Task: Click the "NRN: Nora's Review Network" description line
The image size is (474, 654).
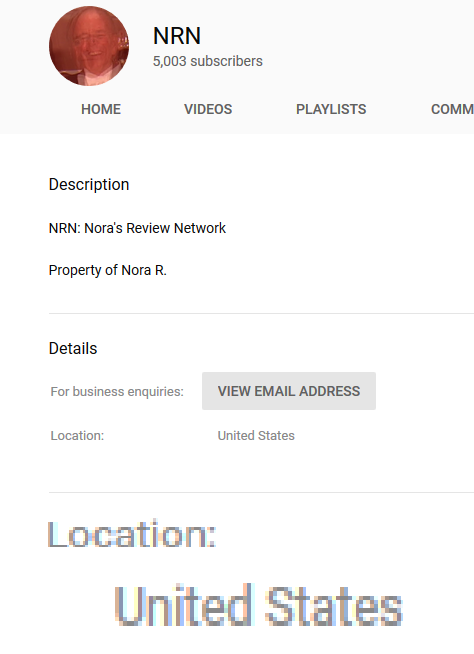Action: (137, 228)
